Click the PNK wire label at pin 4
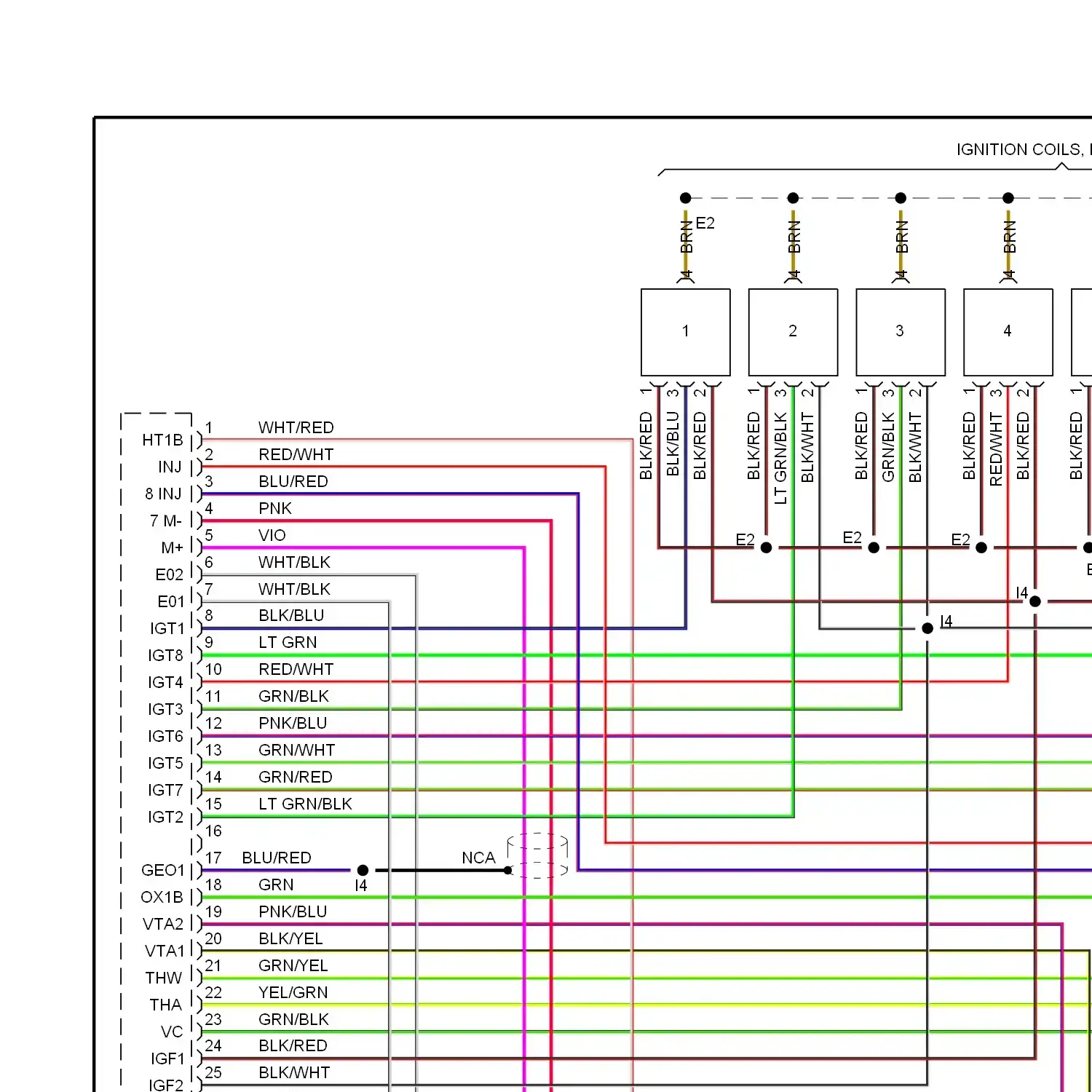This screenshot has width=1092, height=1092. click(x=275, y=509)
